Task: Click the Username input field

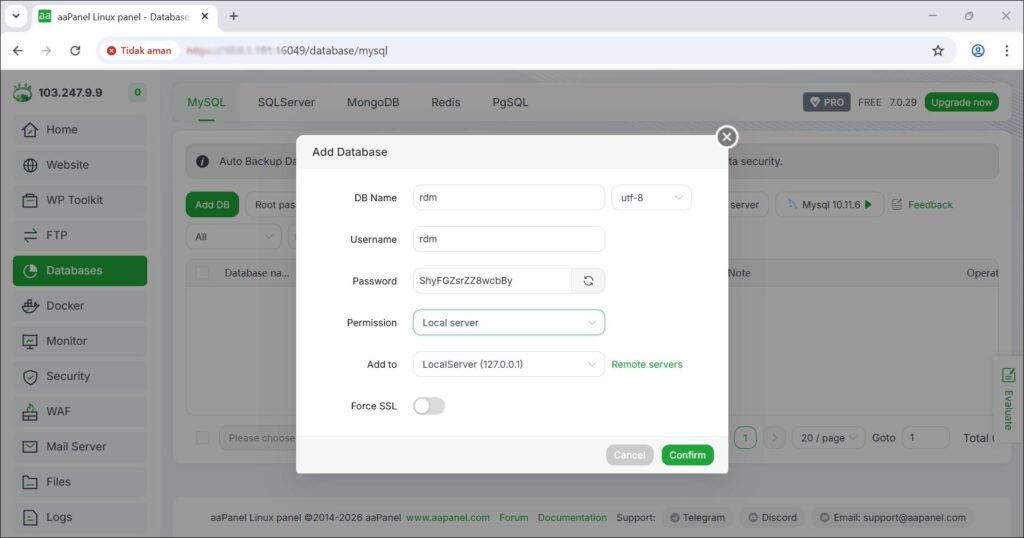Action: point(509,240)
